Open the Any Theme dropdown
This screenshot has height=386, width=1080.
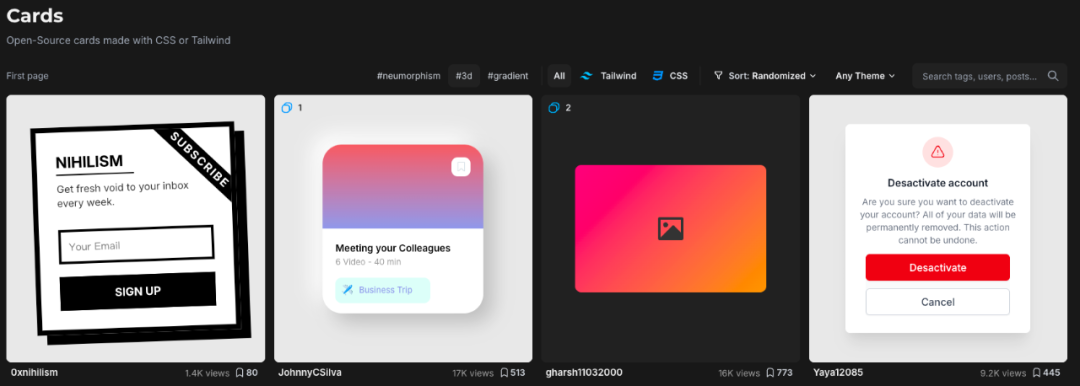coord(865,76)
